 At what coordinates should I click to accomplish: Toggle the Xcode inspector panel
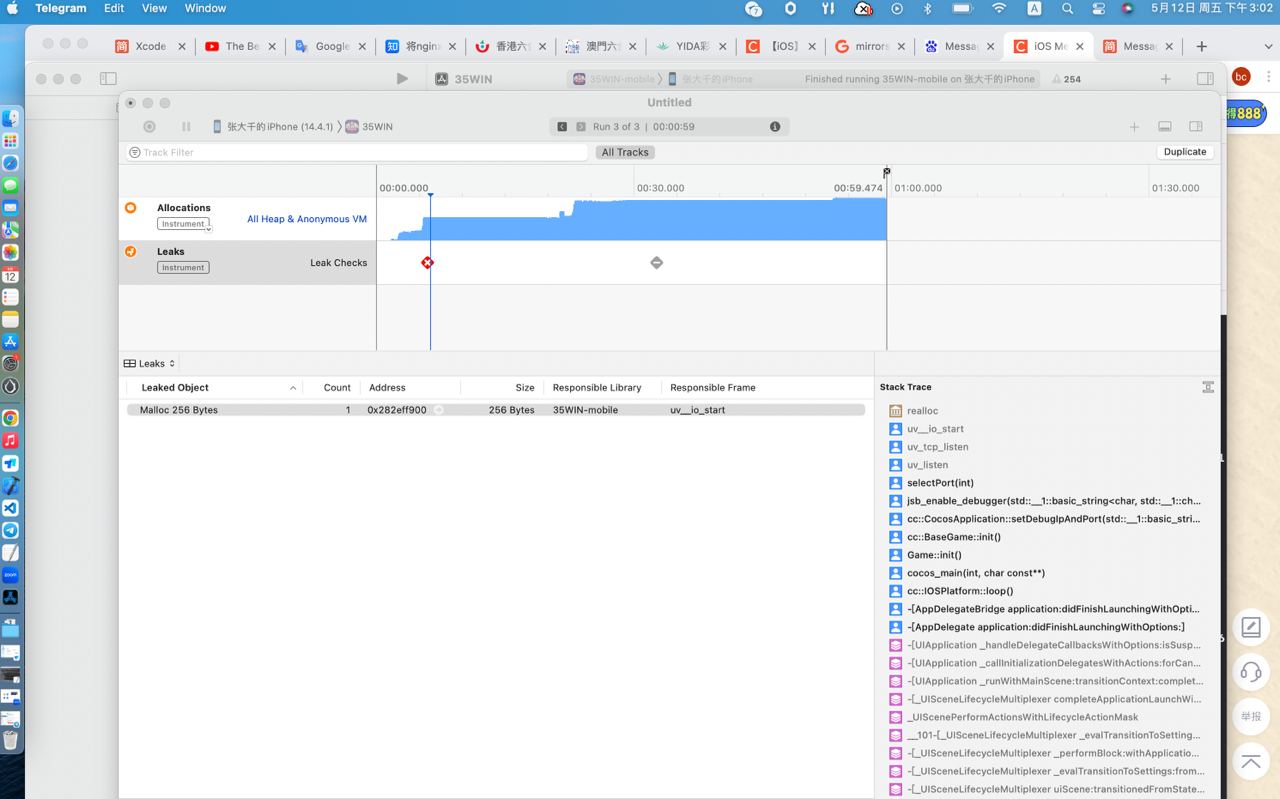coord(1205,79)
